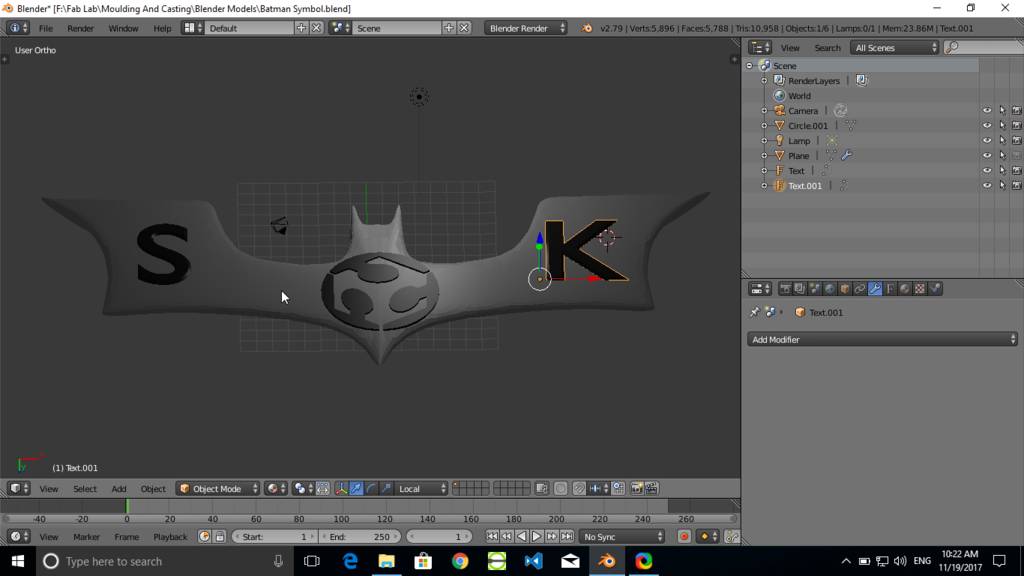Click the outliner Search menu
1024x576 pixels.
(x=827, y=48)
